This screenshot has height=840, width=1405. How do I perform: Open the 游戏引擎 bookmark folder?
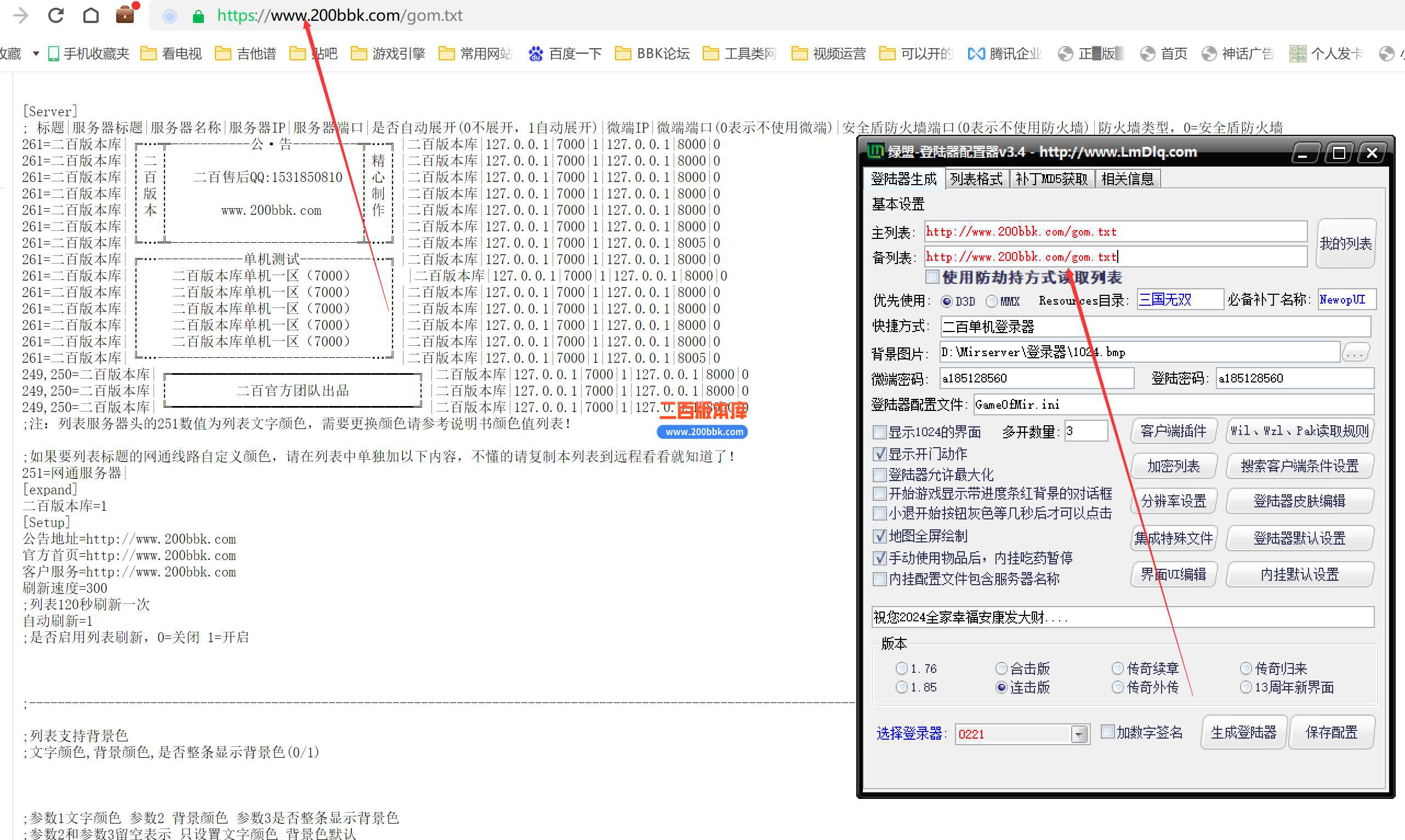tap(388, 54)
